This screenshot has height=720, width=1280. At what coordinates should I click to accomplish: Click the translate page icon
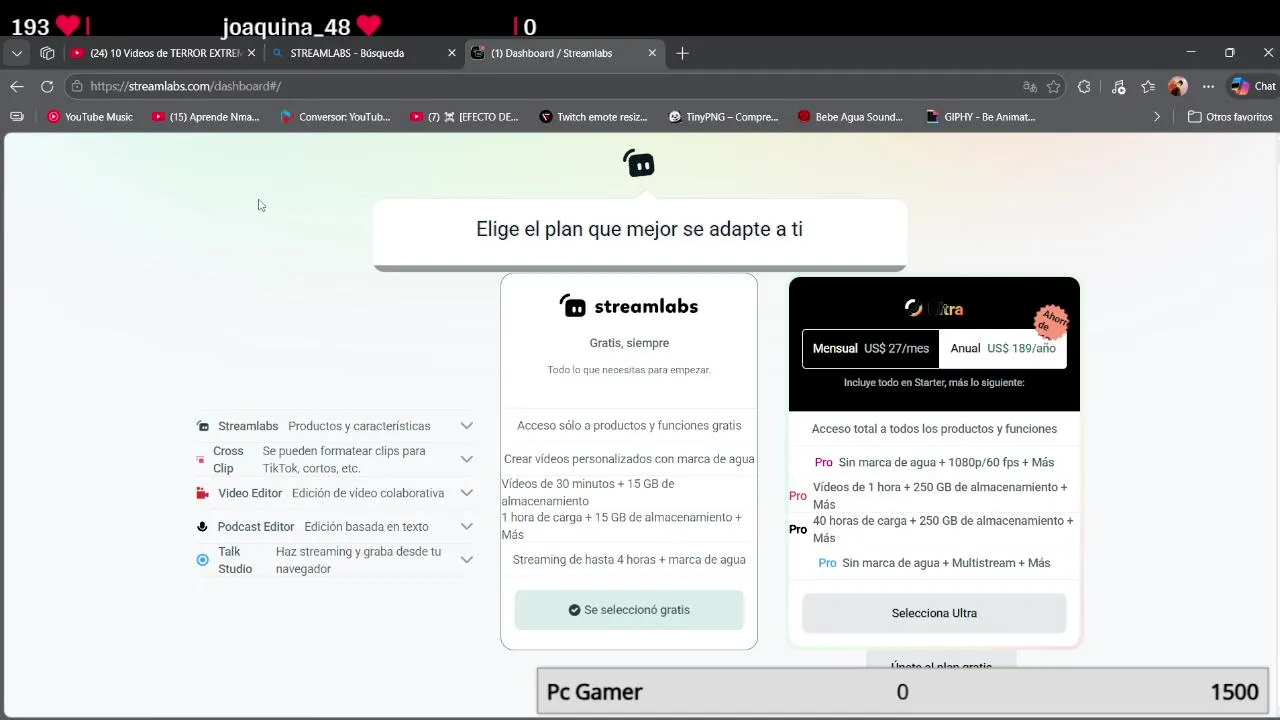coord(1030,87)
